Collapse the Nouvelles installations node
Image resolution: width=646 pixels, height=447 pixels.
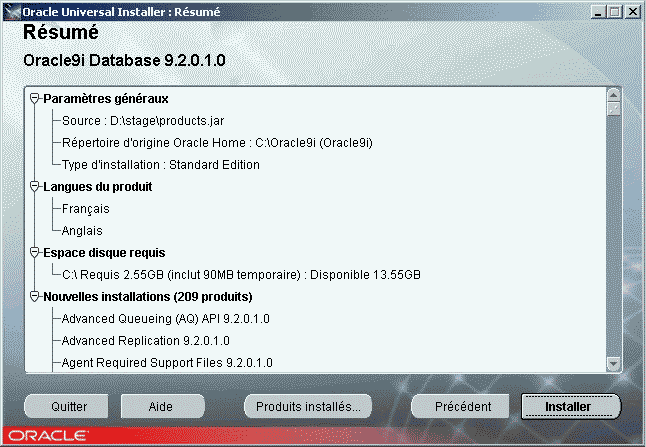click(36, 297)
